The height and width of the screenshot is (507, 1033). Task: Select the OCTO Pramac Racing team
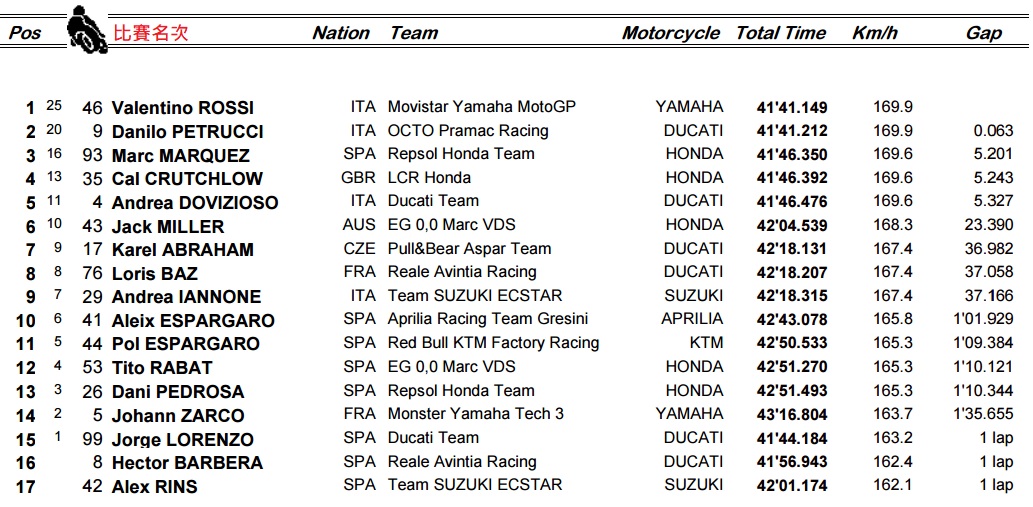[468, 131]
